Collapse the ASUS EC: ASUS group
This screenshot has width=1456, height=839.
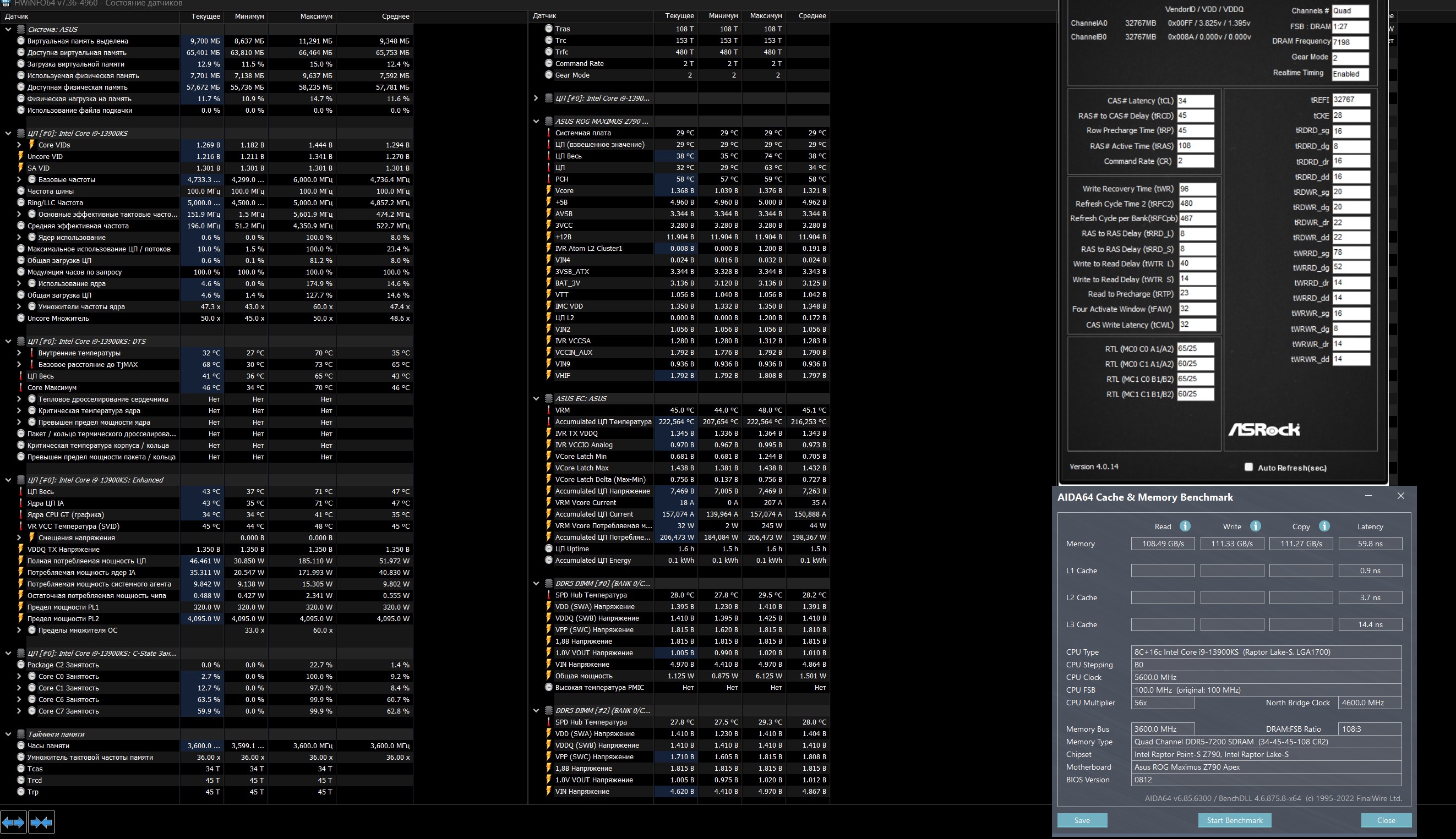(x=536, y=399)
